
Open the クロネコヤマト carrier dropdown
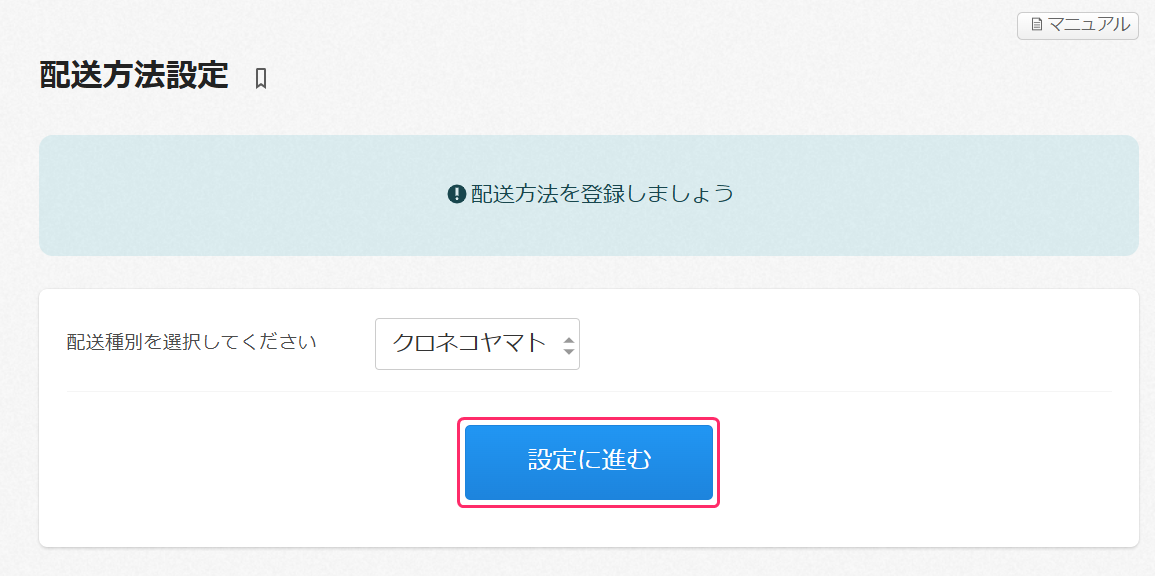coord(478,343)
